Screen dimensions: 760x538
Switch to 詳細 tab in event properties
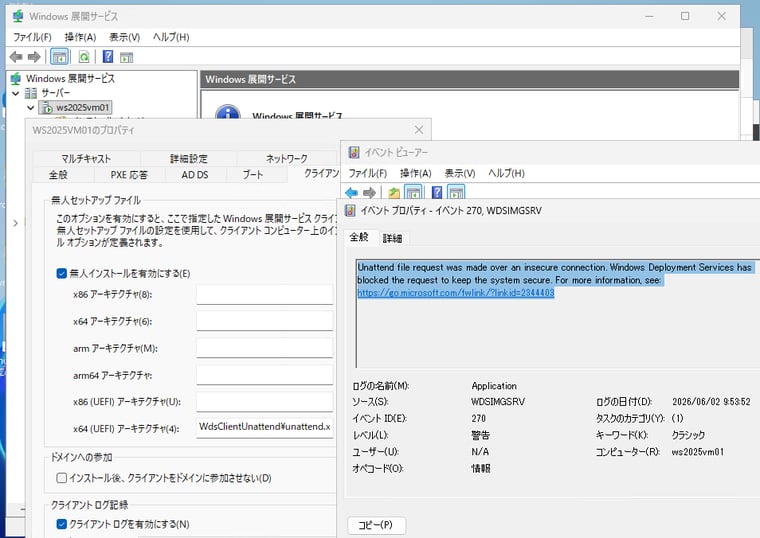[392, 238]
